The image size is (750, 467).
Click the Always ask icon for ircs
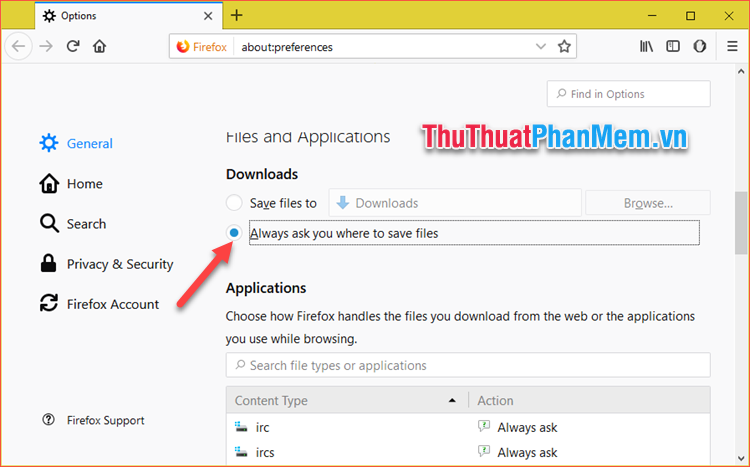click(484, 451)
